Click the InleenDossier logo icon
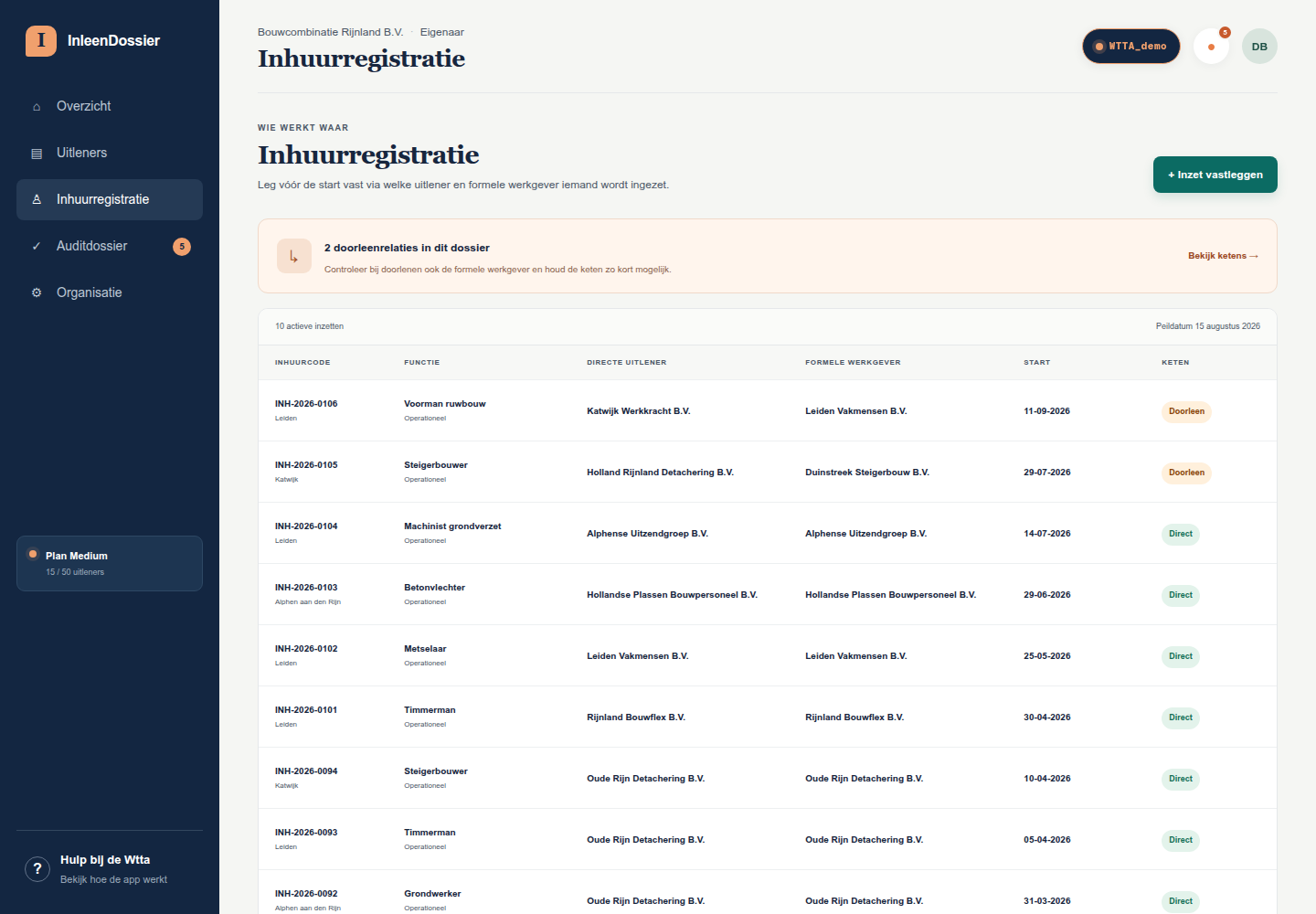The width and height of the screenshot is (1316, 914). coord(41,41)
